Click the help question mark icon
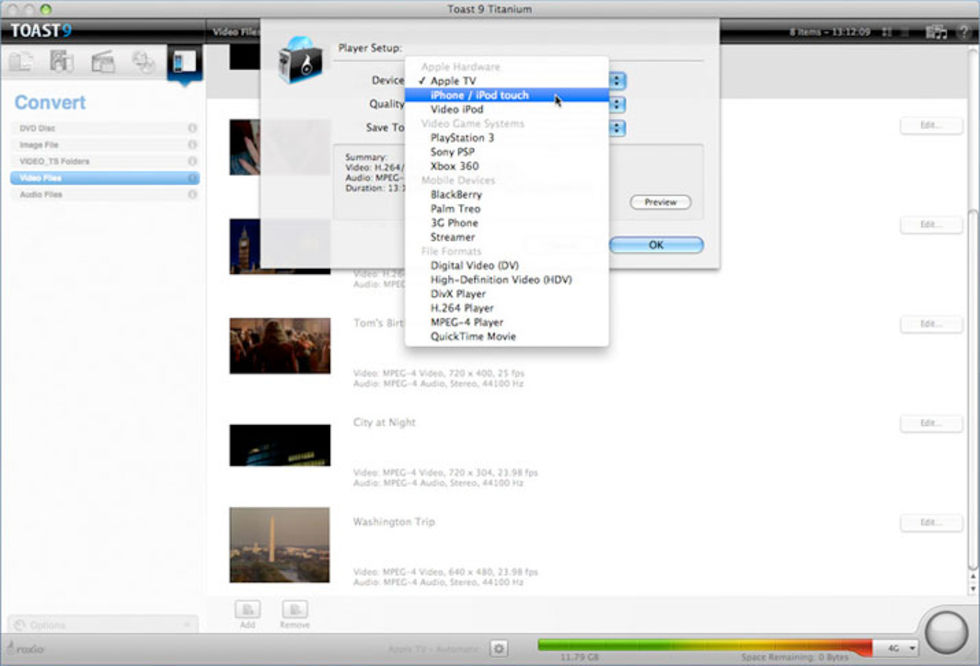980x666 pixels. coord(963,32)
